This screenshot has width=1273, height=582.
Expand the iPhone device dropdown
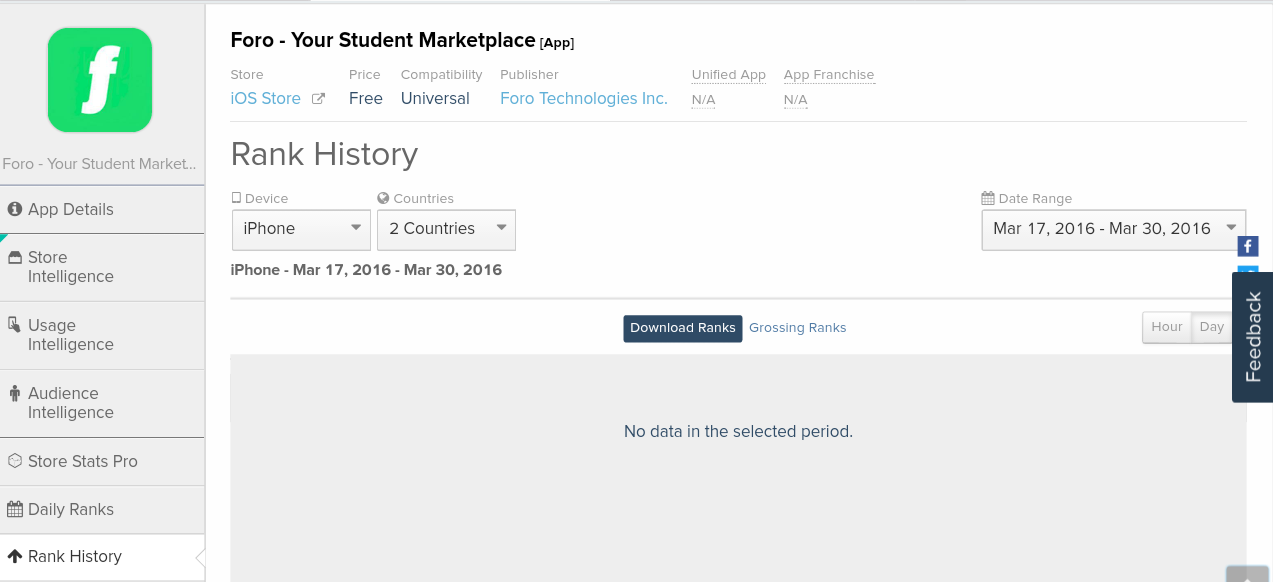pyautogui.click(x=301, y=229)
